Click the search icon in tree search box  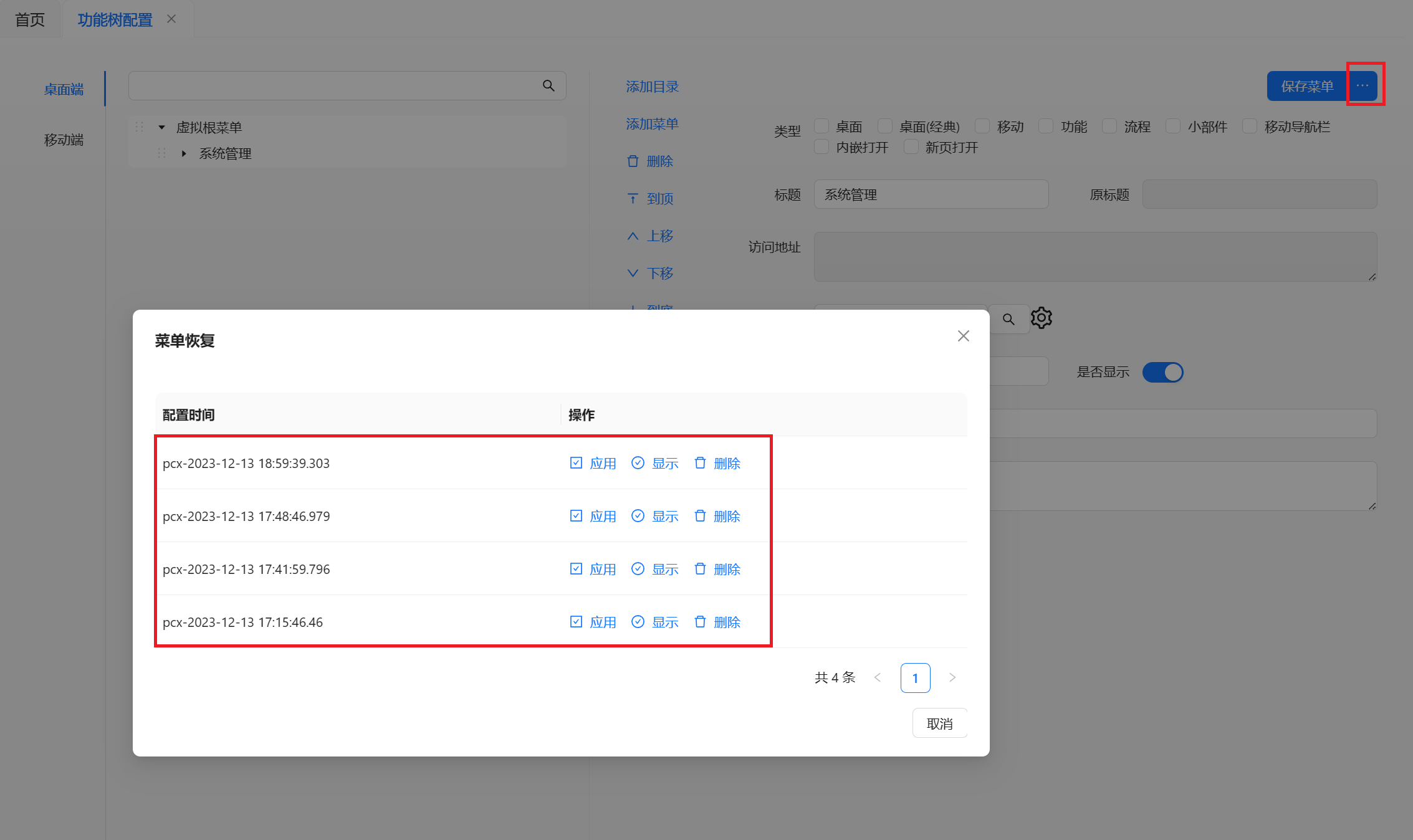pos(548,85)
